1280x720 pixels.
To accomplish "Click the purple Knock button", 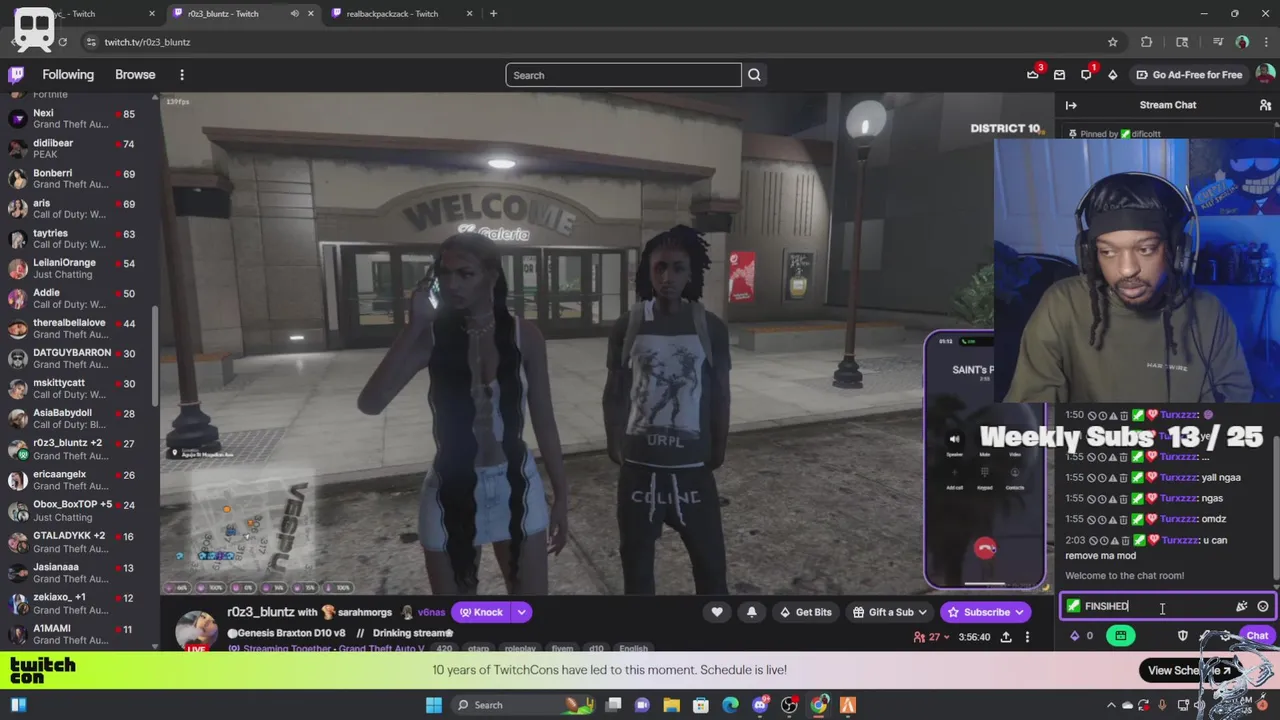I will (x=481, y=612).
